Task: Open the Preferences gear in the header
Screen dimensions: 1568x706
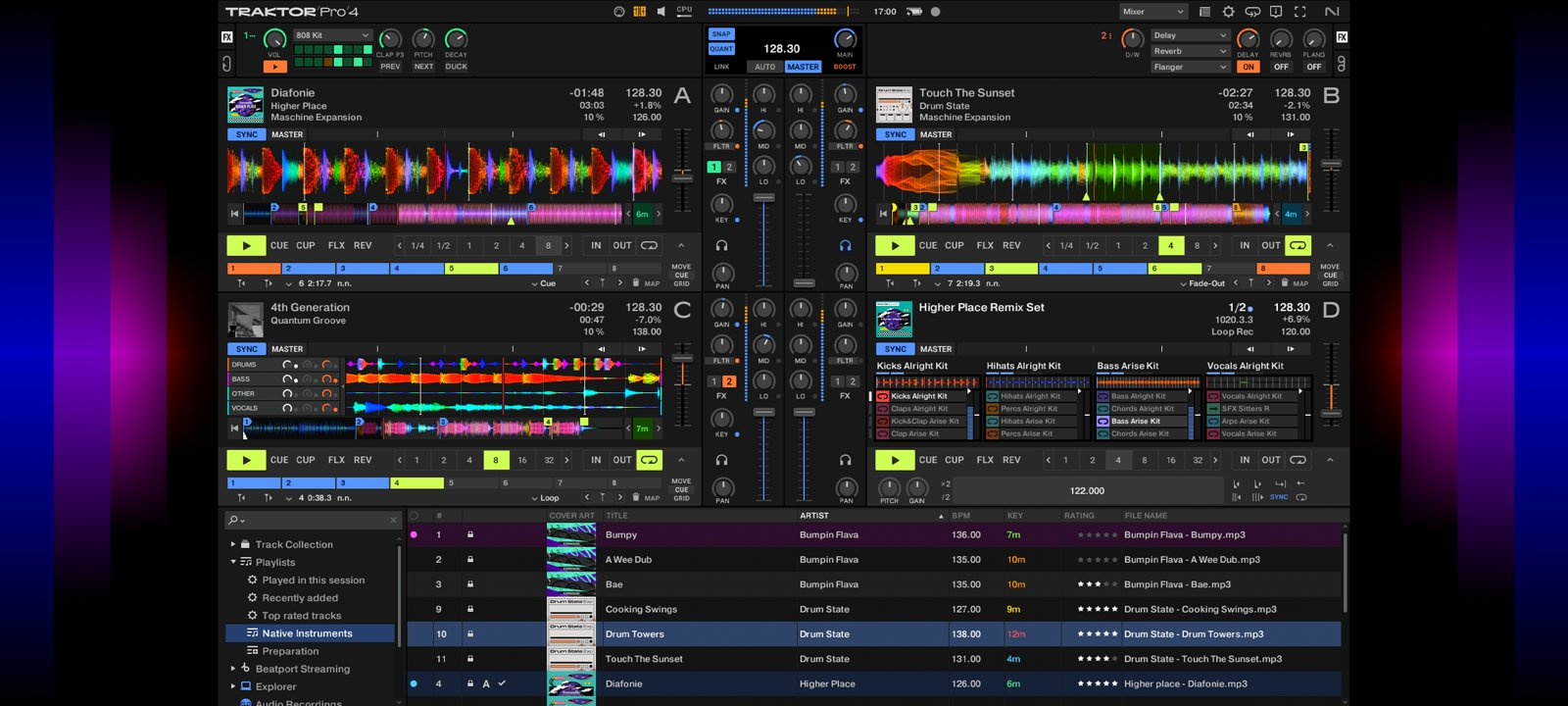Action: 1228,12
